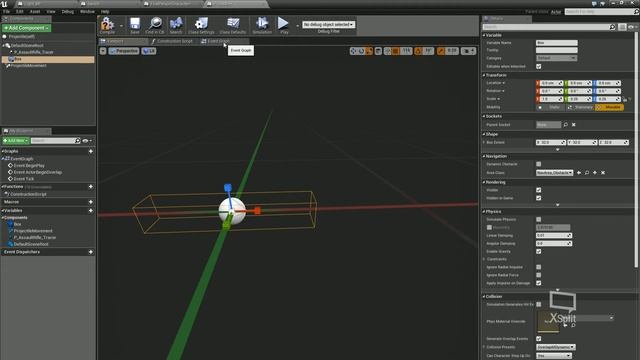
Task: Click search icon in Details search bar
Action: click(x=612, y=27)
